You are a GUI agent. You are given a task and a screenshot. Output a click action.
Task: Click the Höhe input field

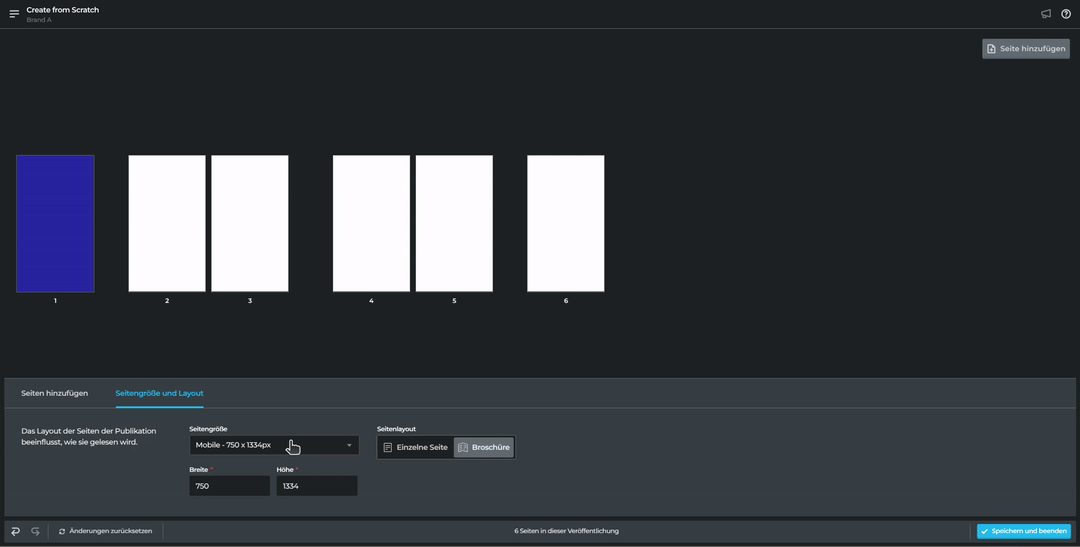tap(316, 486)
